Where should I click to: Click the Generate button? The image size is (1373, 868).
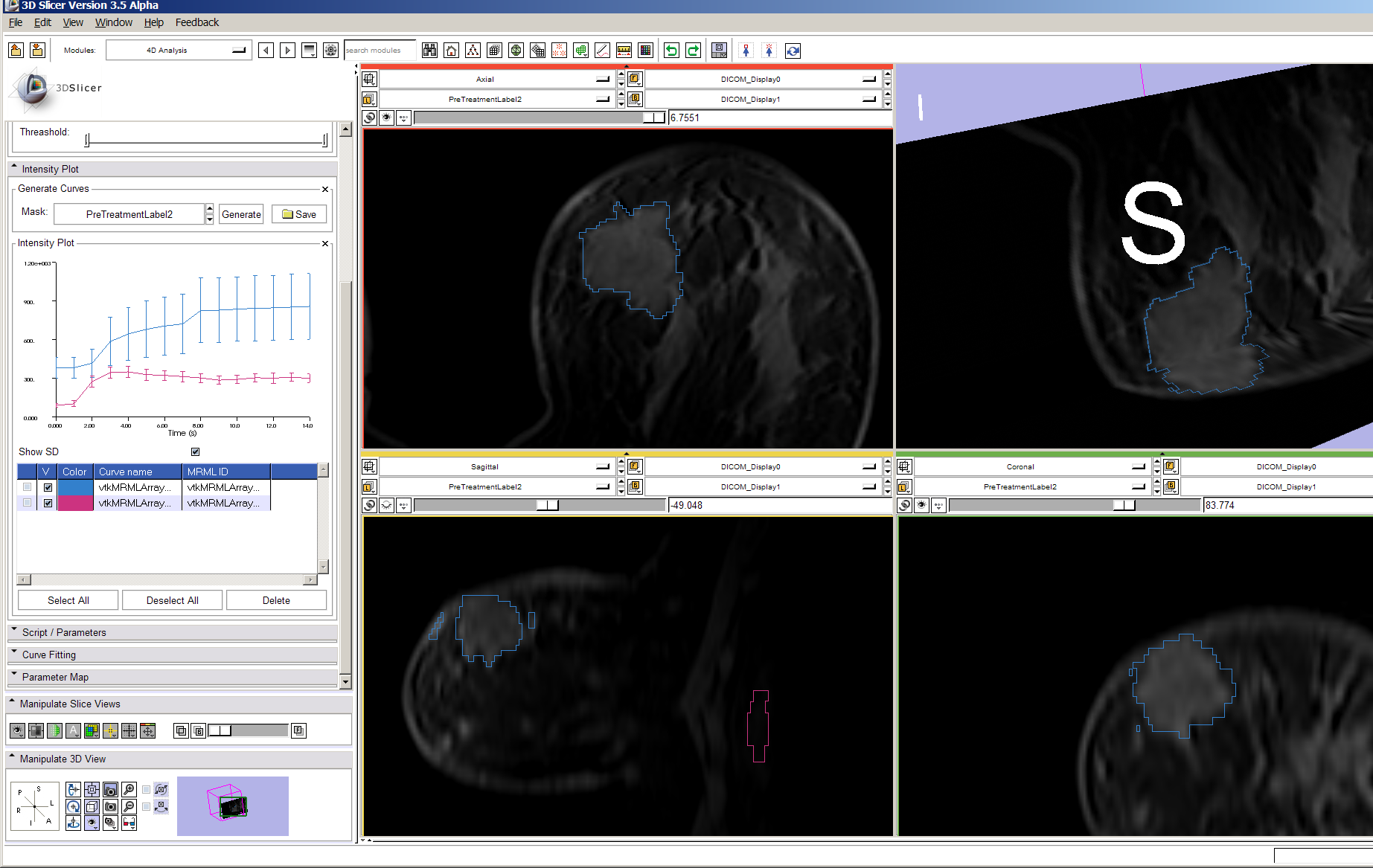point(241,214)
